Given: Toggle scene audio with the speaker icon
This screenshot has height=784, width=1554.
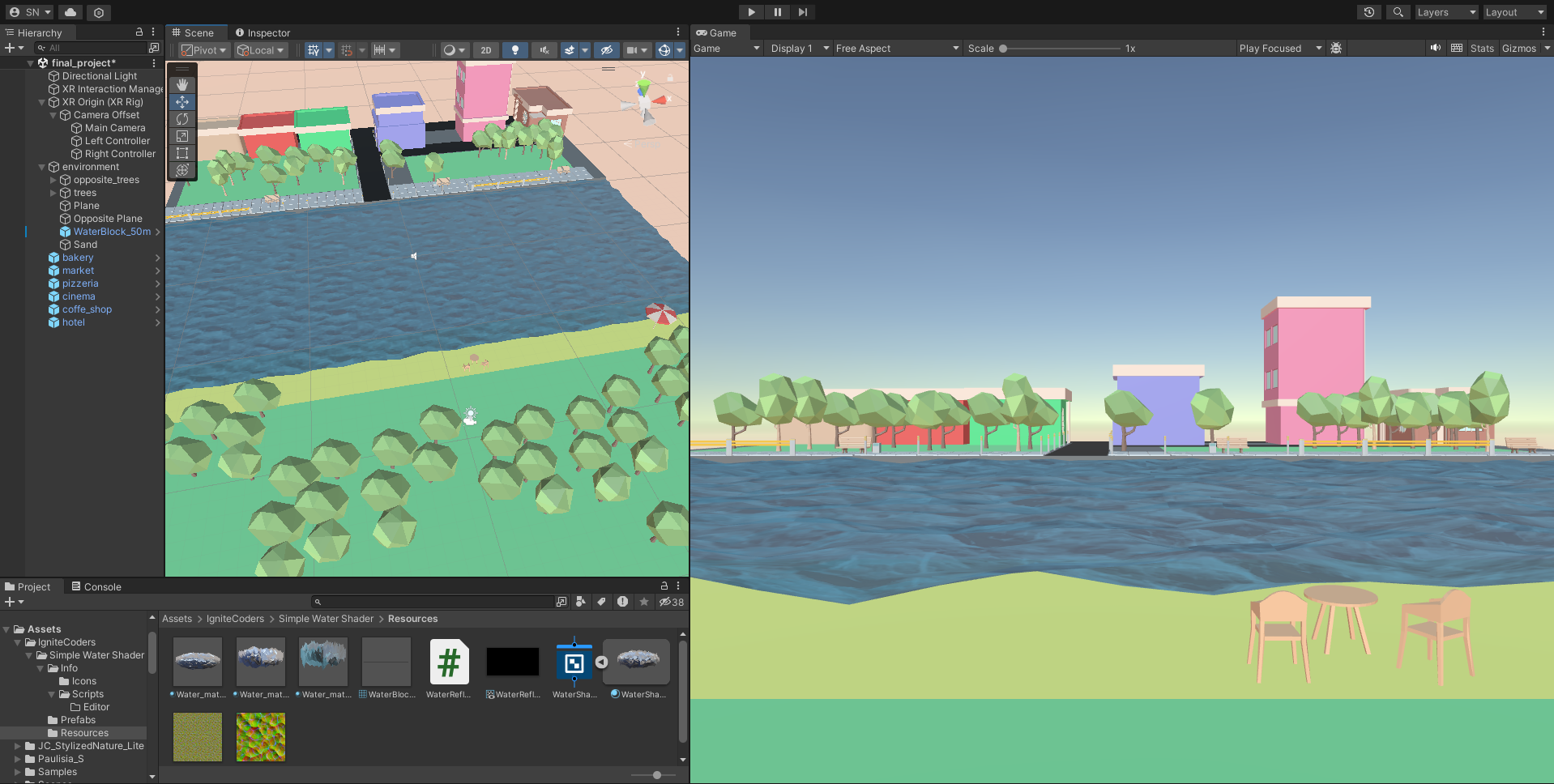Looking at the screenshot, I should 544,49.
